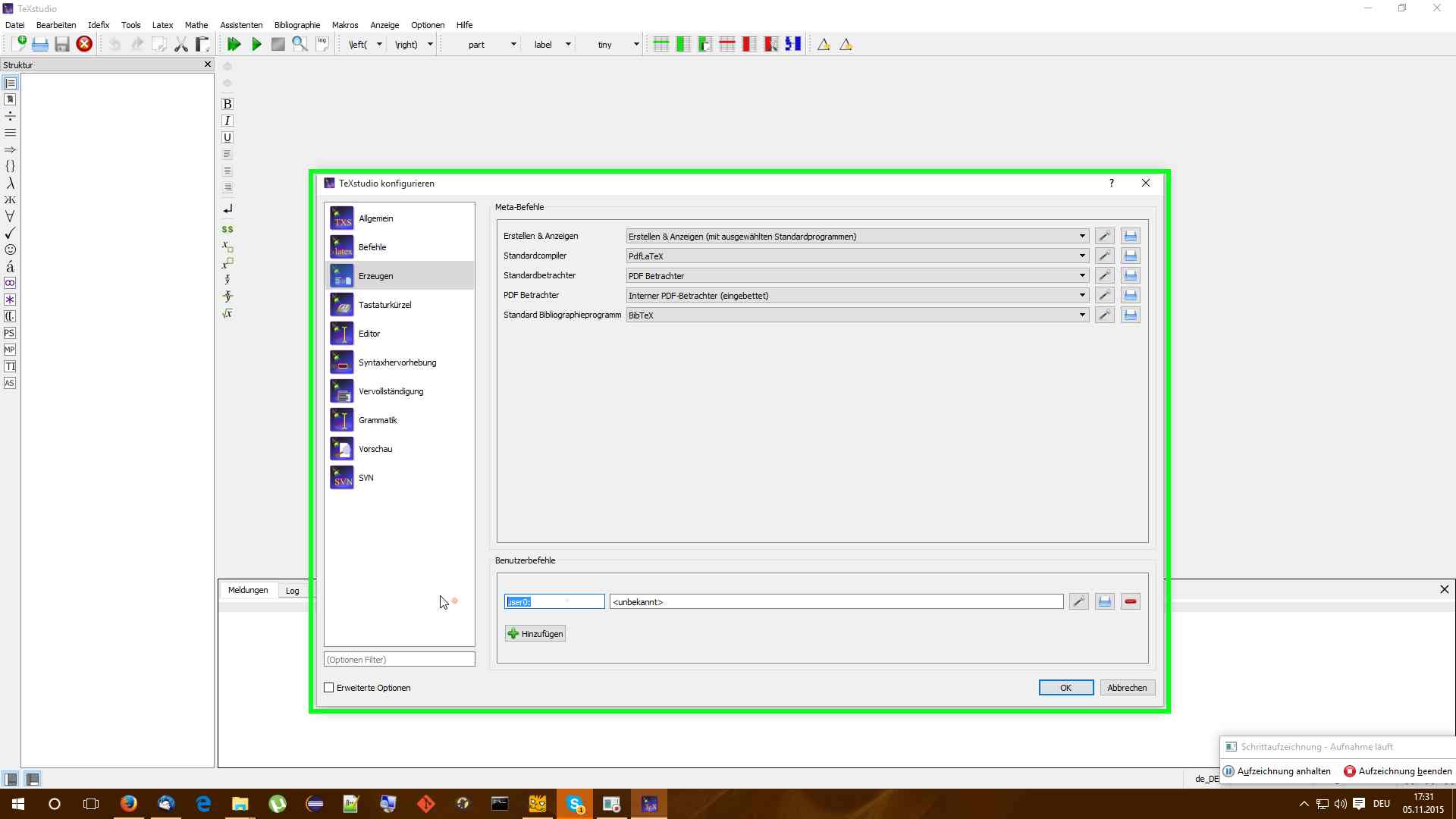Click the green Compile arrow icon
The image size is (1456, 819).
click(x=256, y=44)
